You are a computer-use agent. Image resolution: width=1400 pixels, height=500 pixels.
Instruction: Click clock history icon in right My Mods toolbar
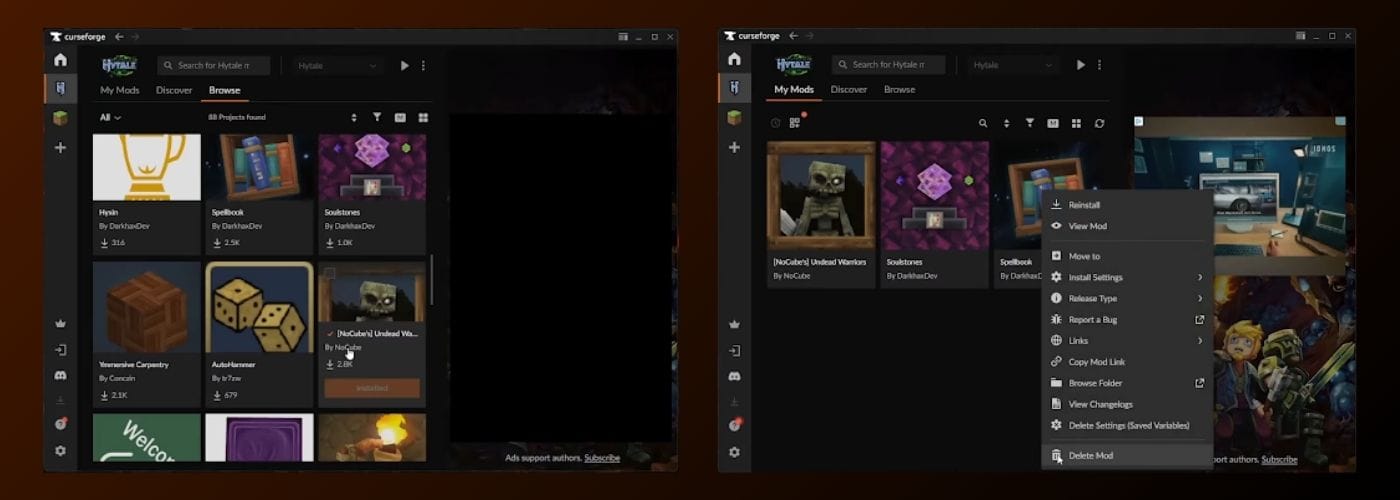[x=776, y=123]
